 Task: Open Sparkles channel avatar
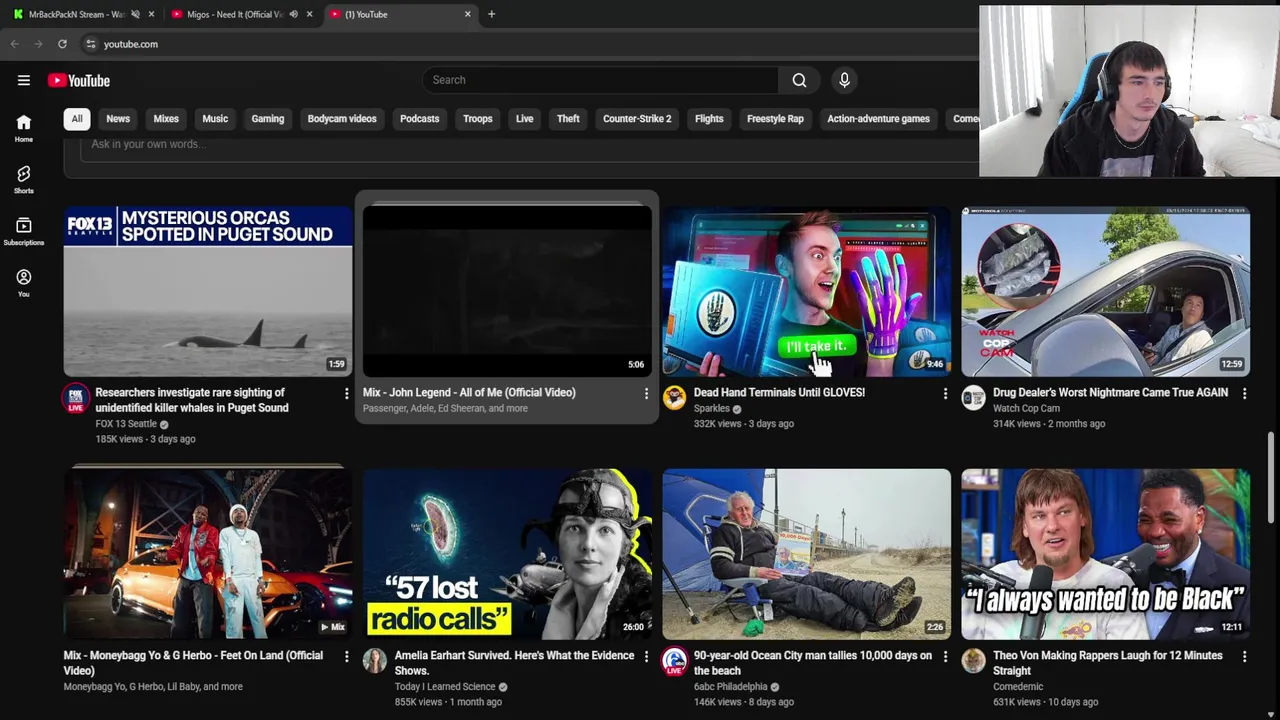pyautogui.click(x=674, y=398)
